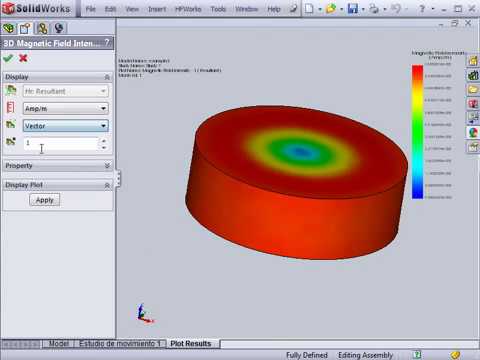Decrease the spinner value with down arrow
Viewport: 480px width, 360px height.
[x=104, y=148]
